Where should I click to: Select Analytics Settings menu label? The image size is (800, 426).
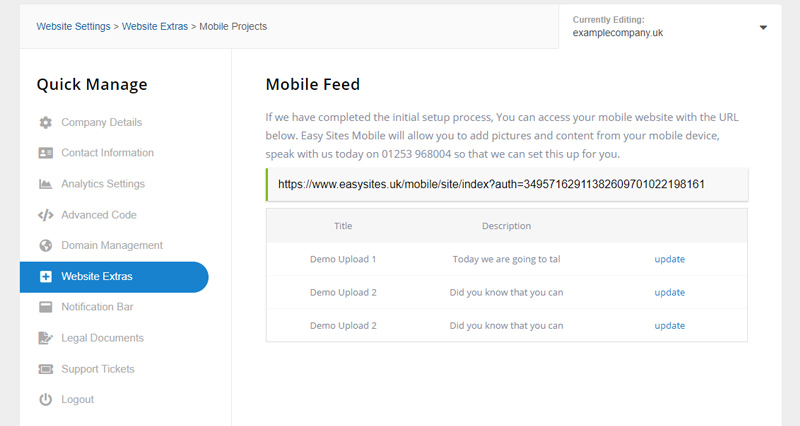coord(103,184)
